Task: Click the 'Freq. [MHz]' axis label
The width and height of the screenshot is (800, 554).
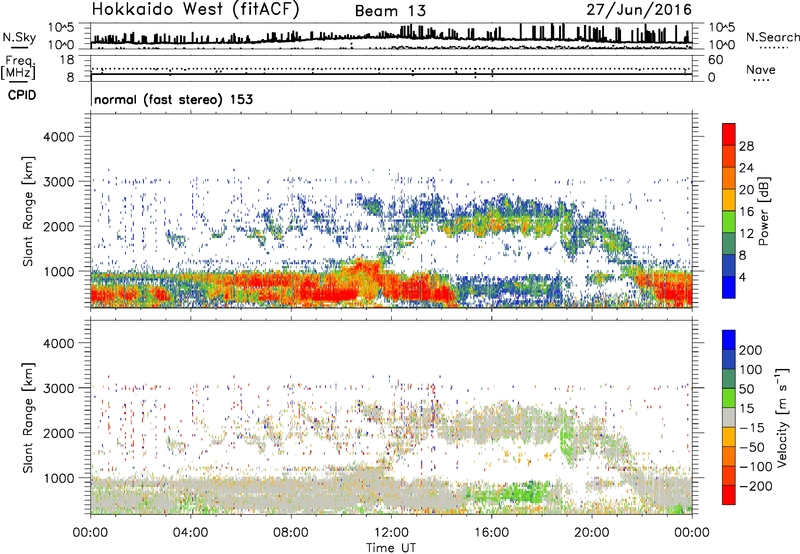Action: click(18, 68)
